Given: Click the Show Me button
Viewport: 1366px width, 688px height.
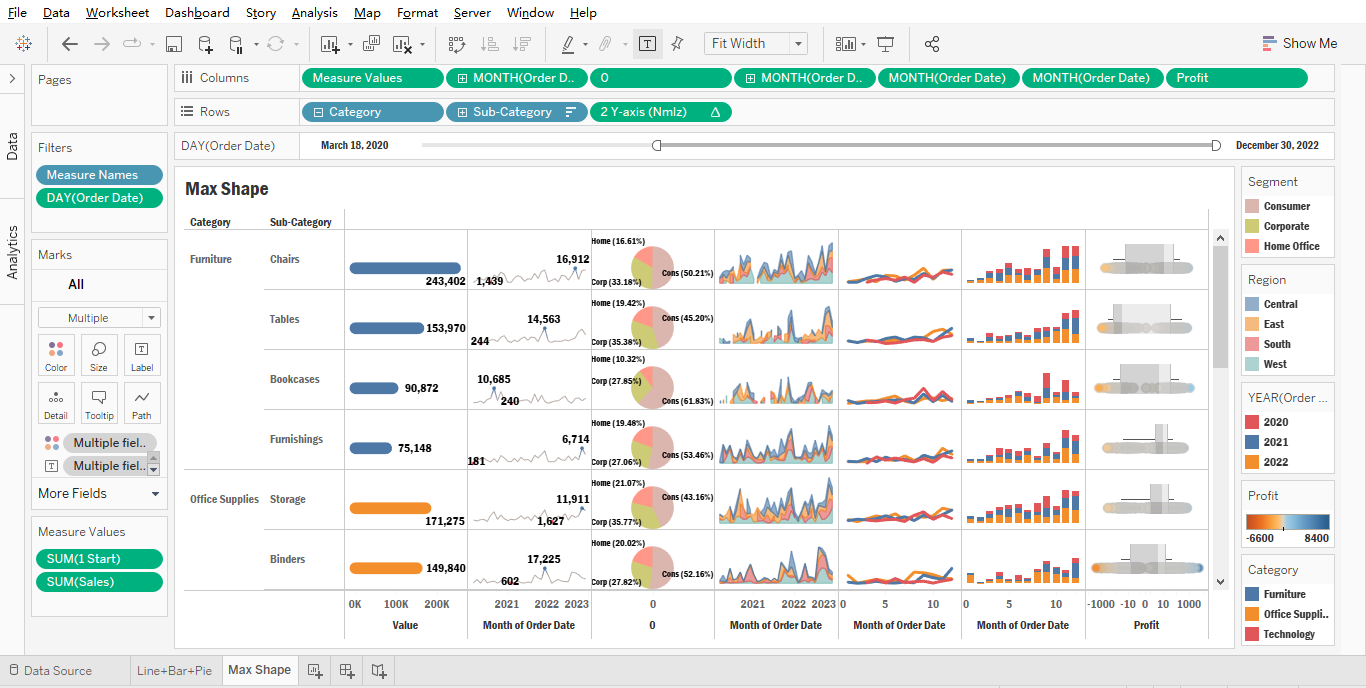Looking at the screenshot, I should [1300, 43].
